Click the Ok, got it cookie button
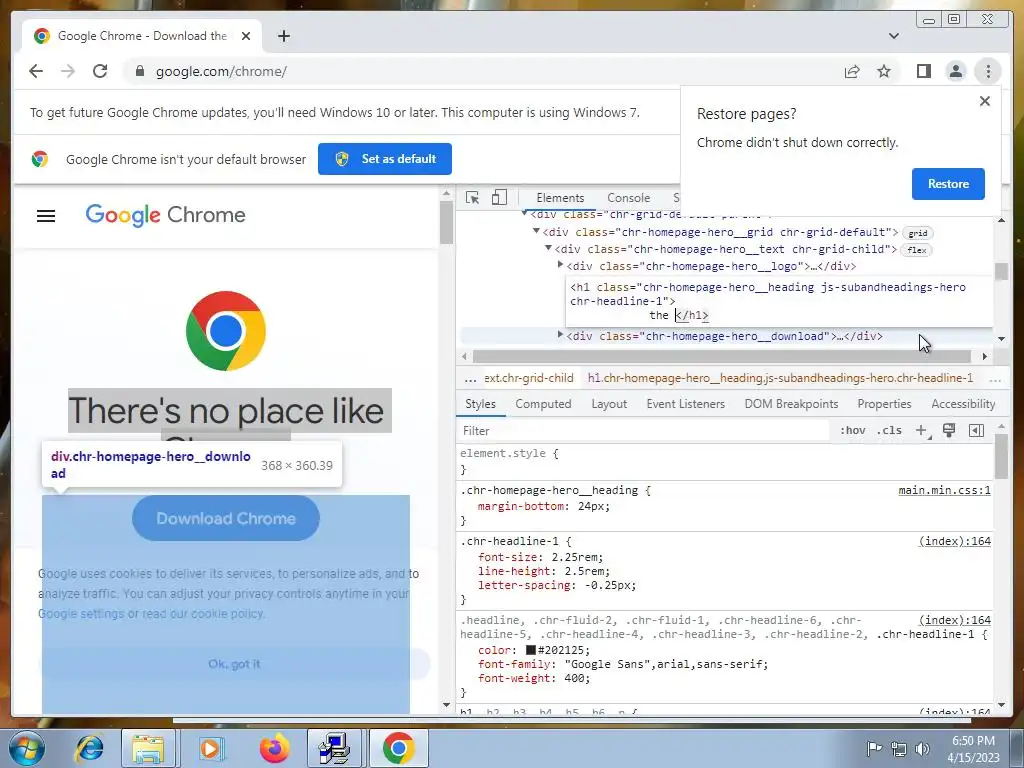This screenshot has height=768, width=1024. (234, 664)
